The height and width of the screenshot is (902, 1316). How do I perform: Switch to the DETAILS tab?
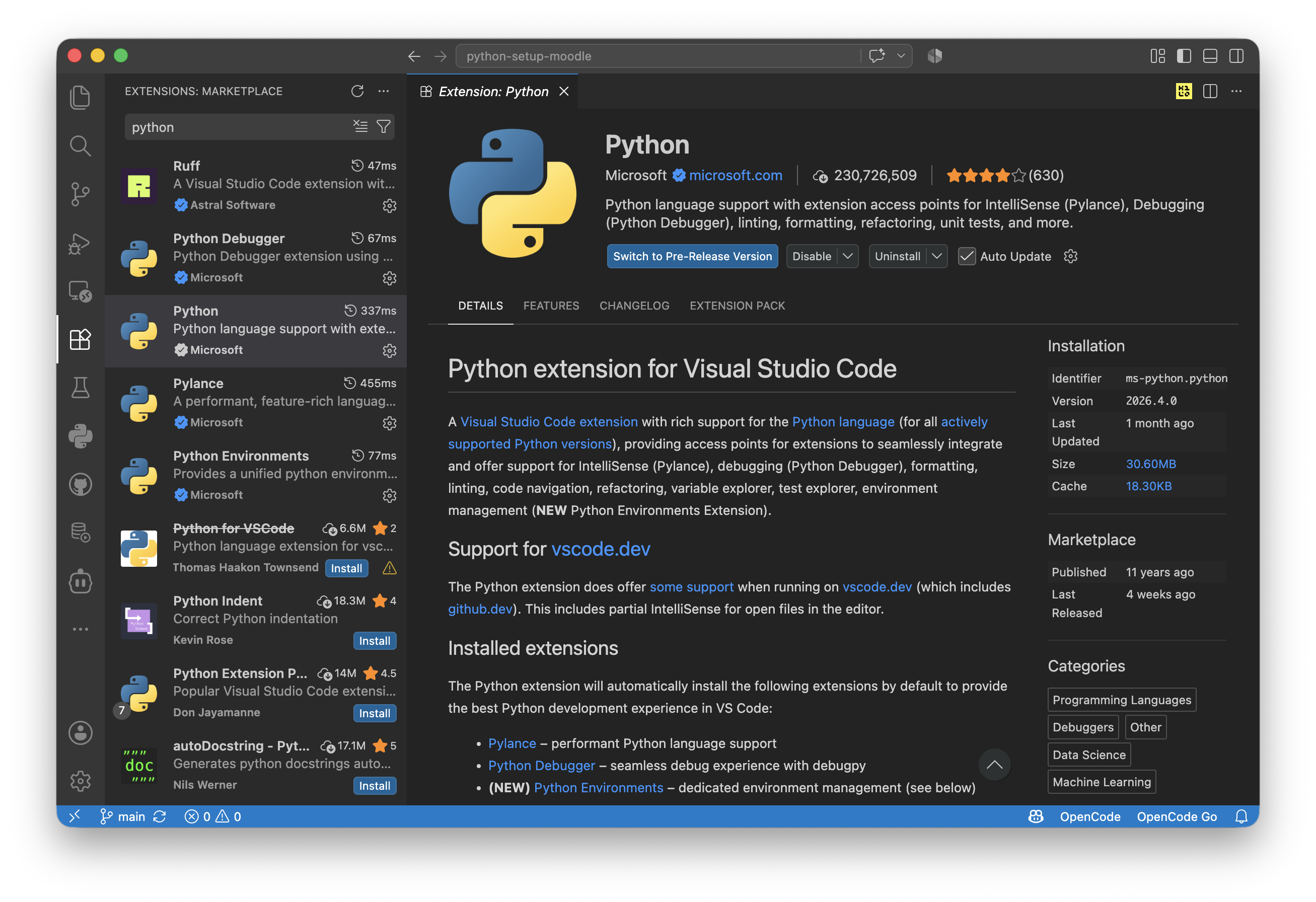point(480,306)
